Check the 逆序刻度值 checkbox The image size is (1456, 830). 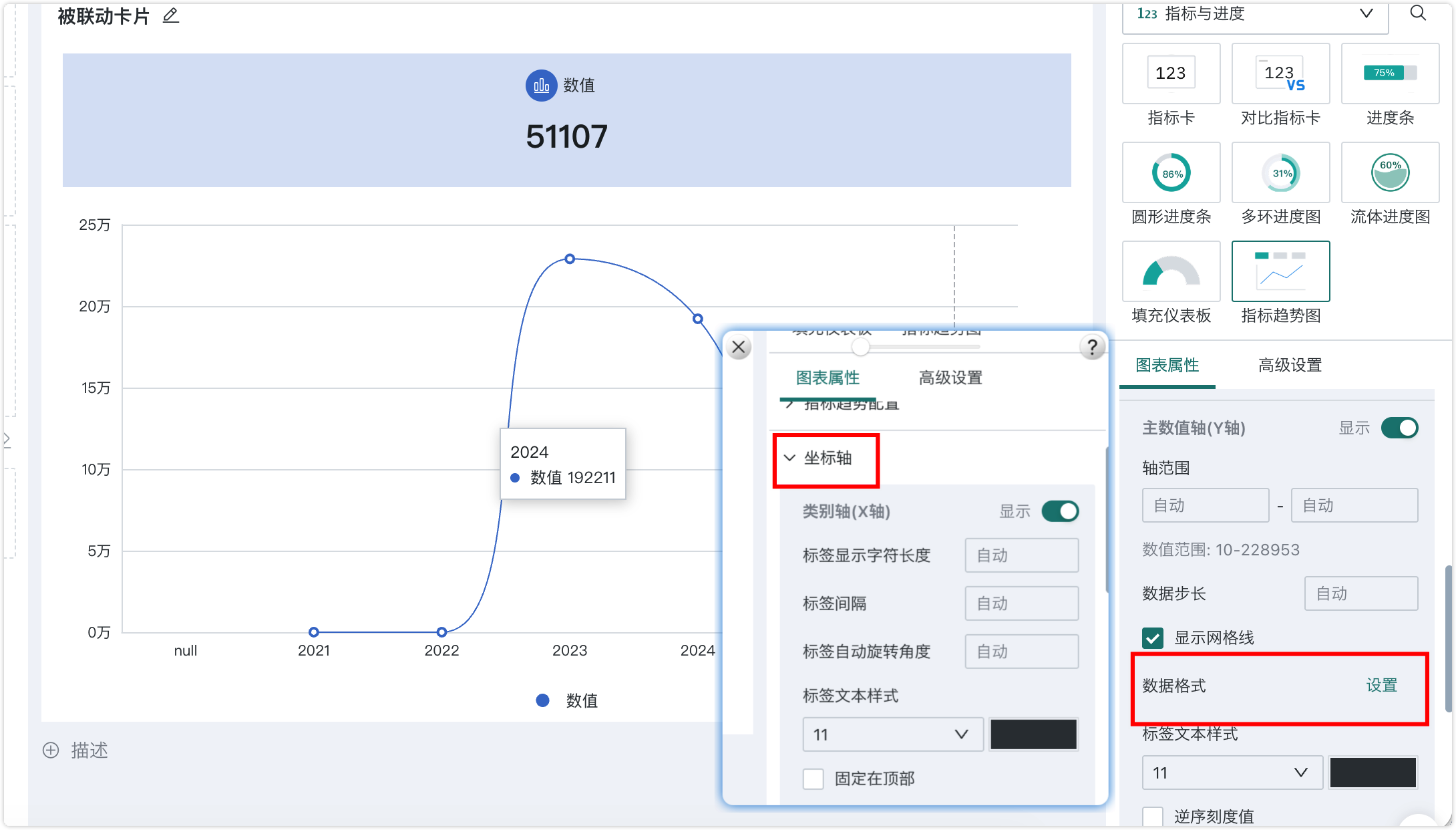tap(1153, 817)
